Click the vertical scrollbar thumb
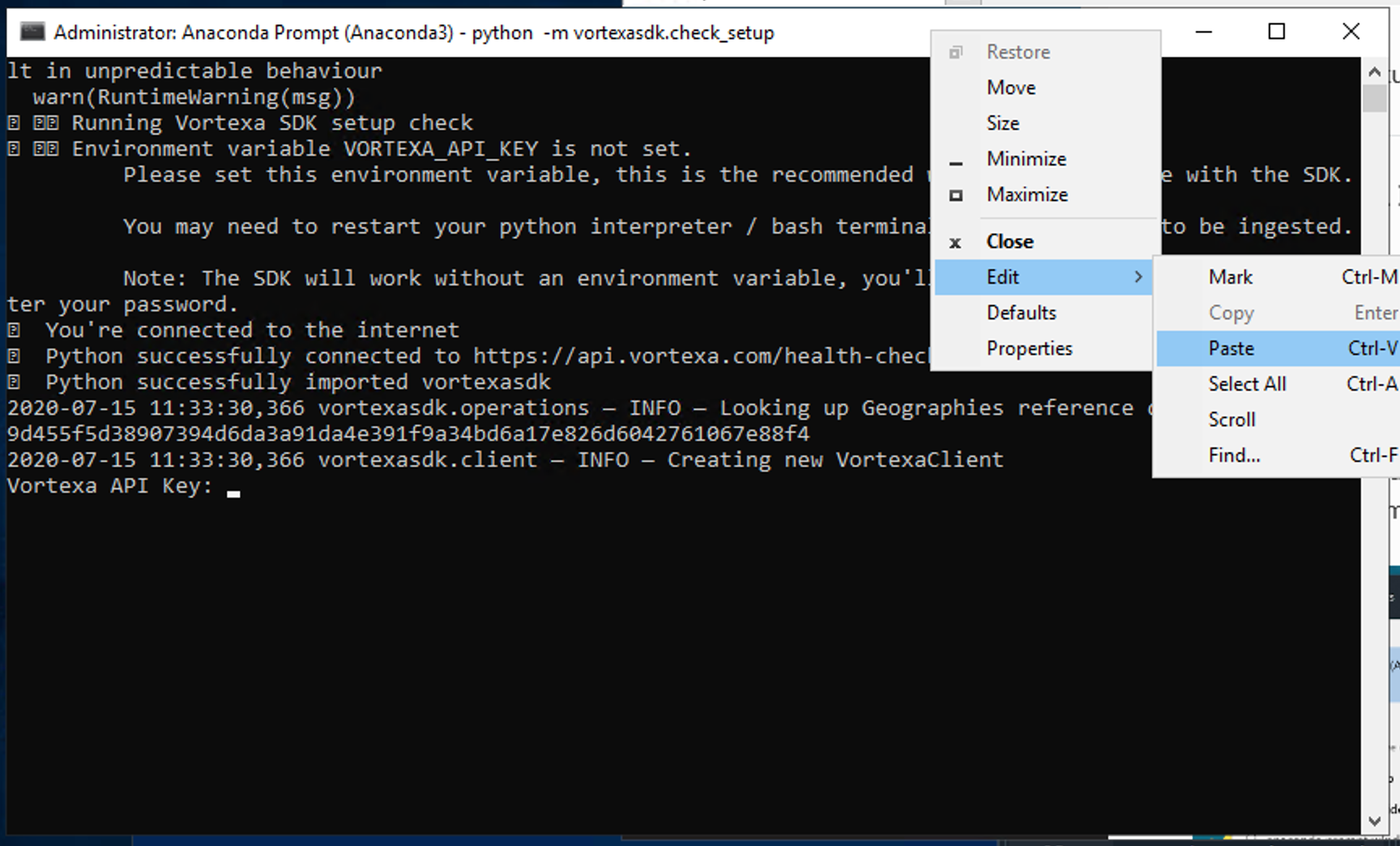1400x846 pixels. pos(1374,99)
